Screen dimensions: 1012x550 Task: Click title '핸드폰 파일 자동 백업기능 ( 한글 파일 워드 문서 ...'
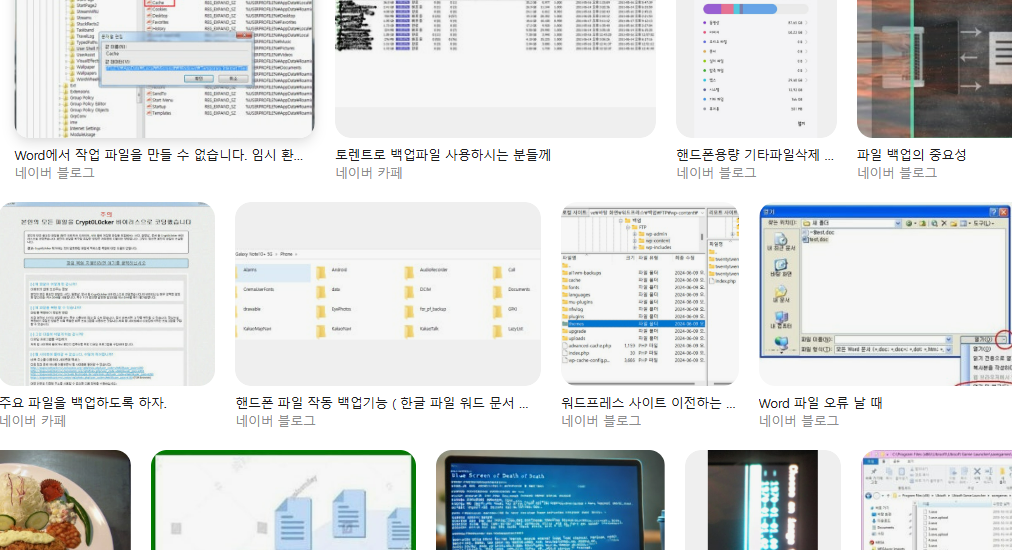coord(382,403)
